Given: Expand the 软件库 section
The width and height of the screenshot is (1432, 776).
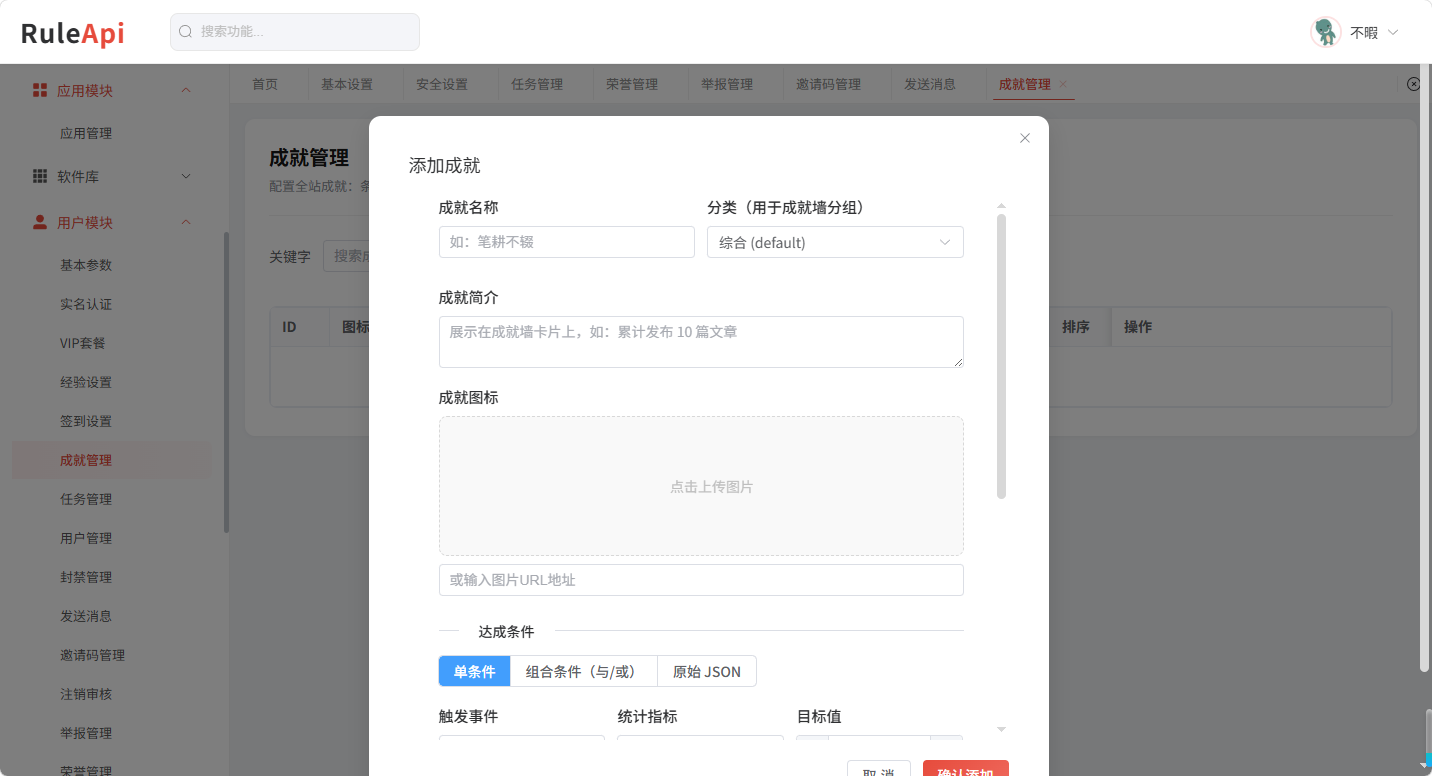Looking at the screenshot, I should (x=186, y=176).
